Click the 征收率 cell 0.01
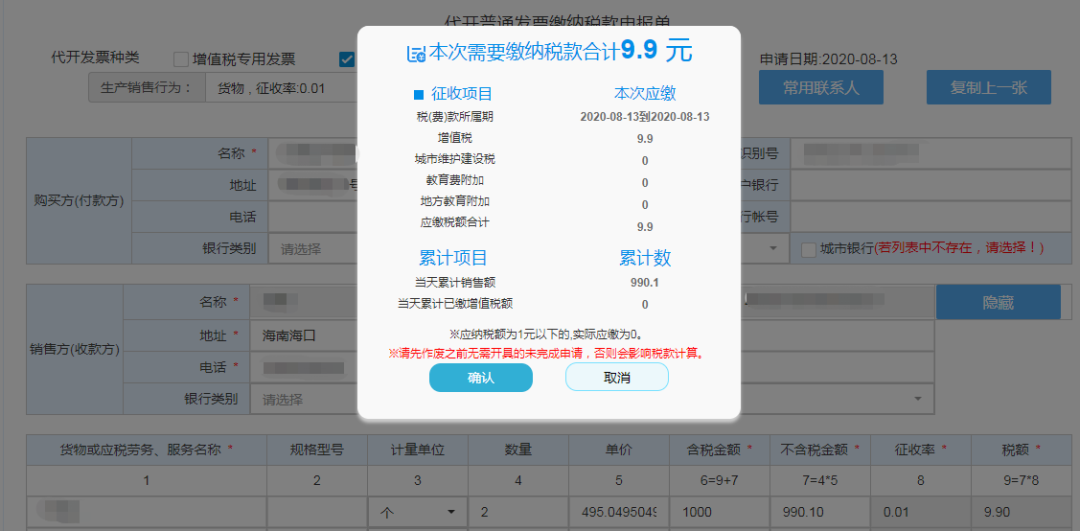 click(x=921, y=512)
